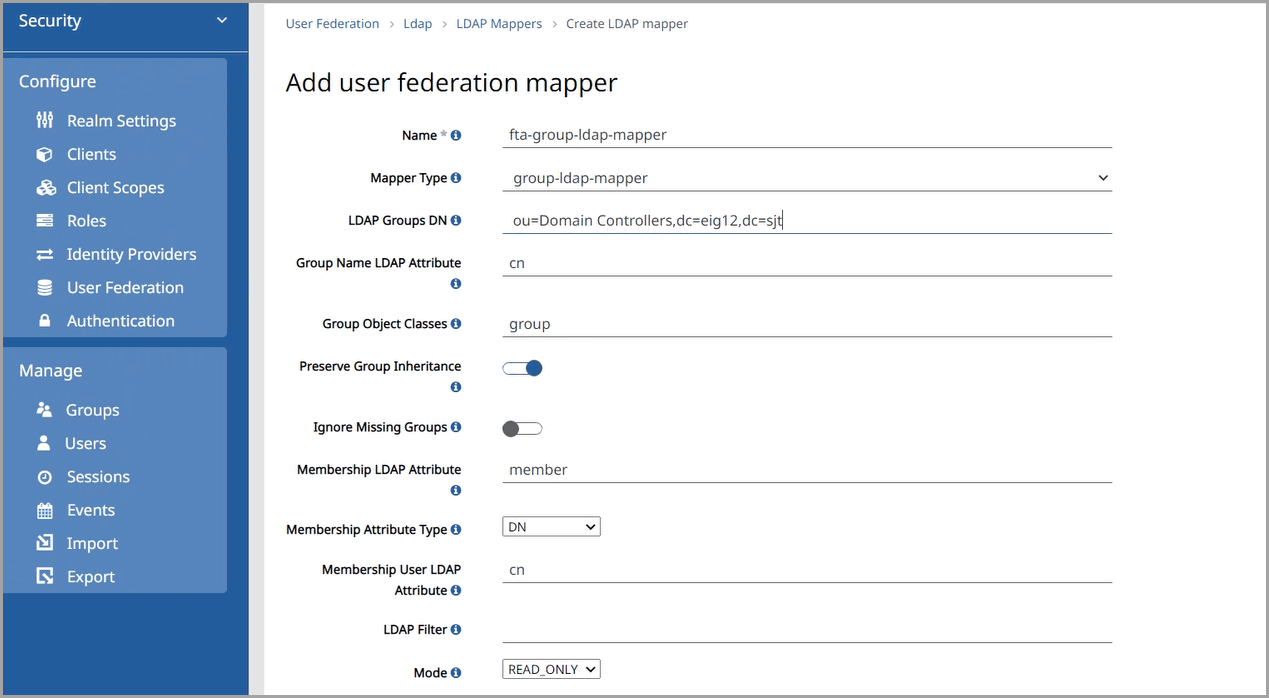Enable the Ignore Missing Groups switch
The image size is (1269, 698).
pos(522,428)
